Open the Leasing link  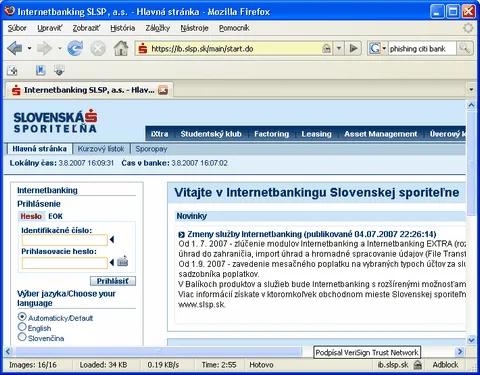pos(316,134)
